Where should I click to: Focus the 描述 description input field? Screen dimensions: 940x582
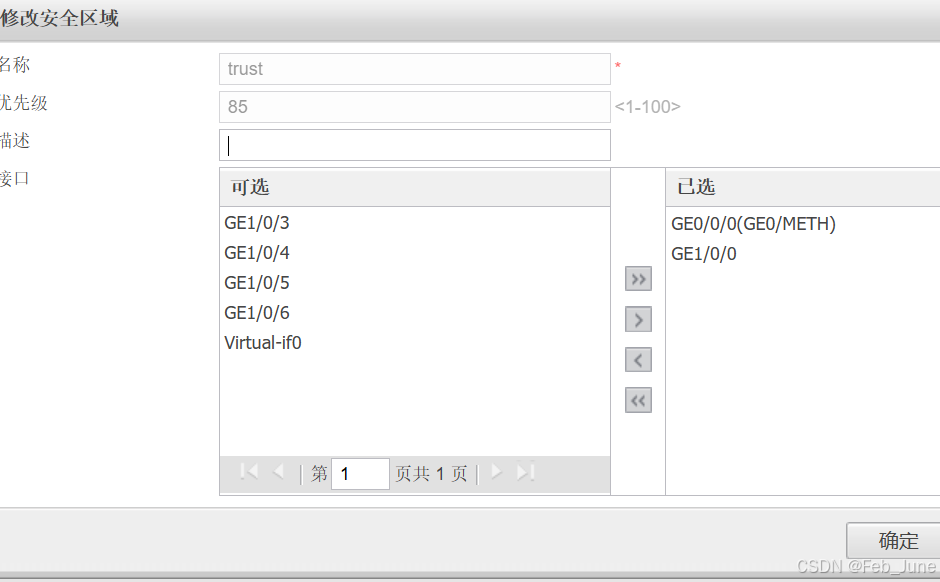point(415,145)
